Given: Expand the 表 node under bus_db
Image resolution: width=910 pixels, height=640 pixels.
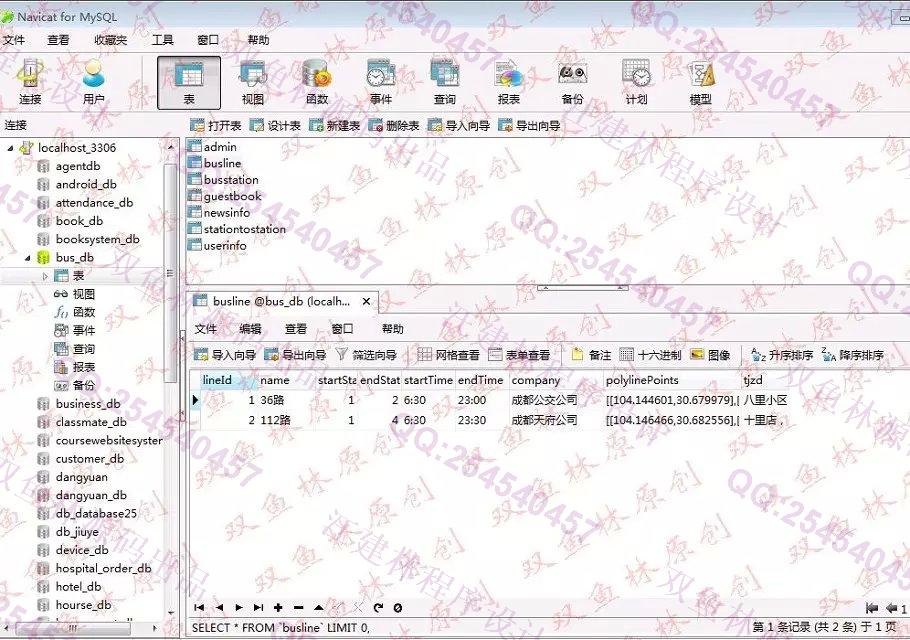Looking at the screenshot, I should [45, 276].
